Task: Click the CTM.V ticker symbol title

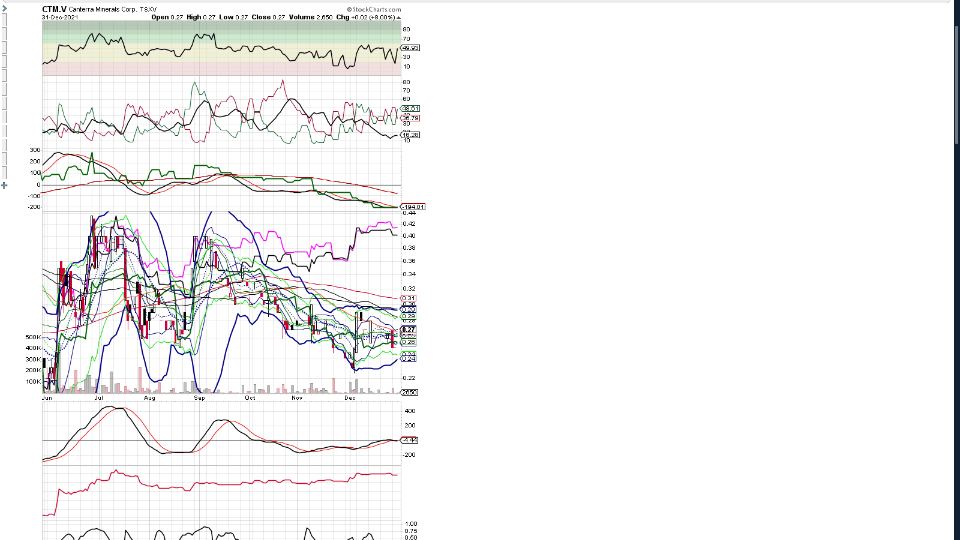Action: (55, 9)
